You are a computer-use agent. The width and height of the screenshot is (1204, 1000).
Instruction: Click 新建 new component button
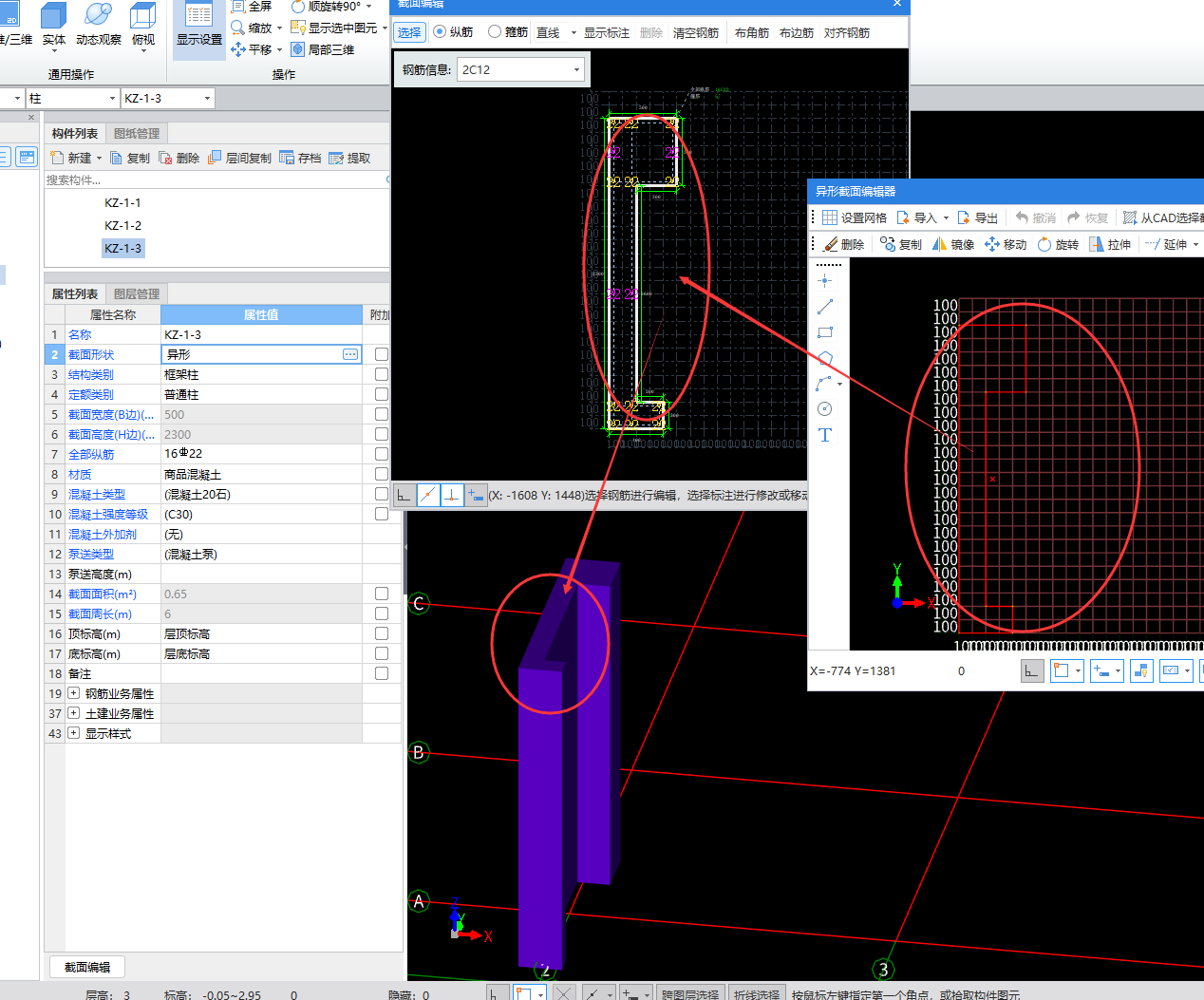tap(72, 159)
